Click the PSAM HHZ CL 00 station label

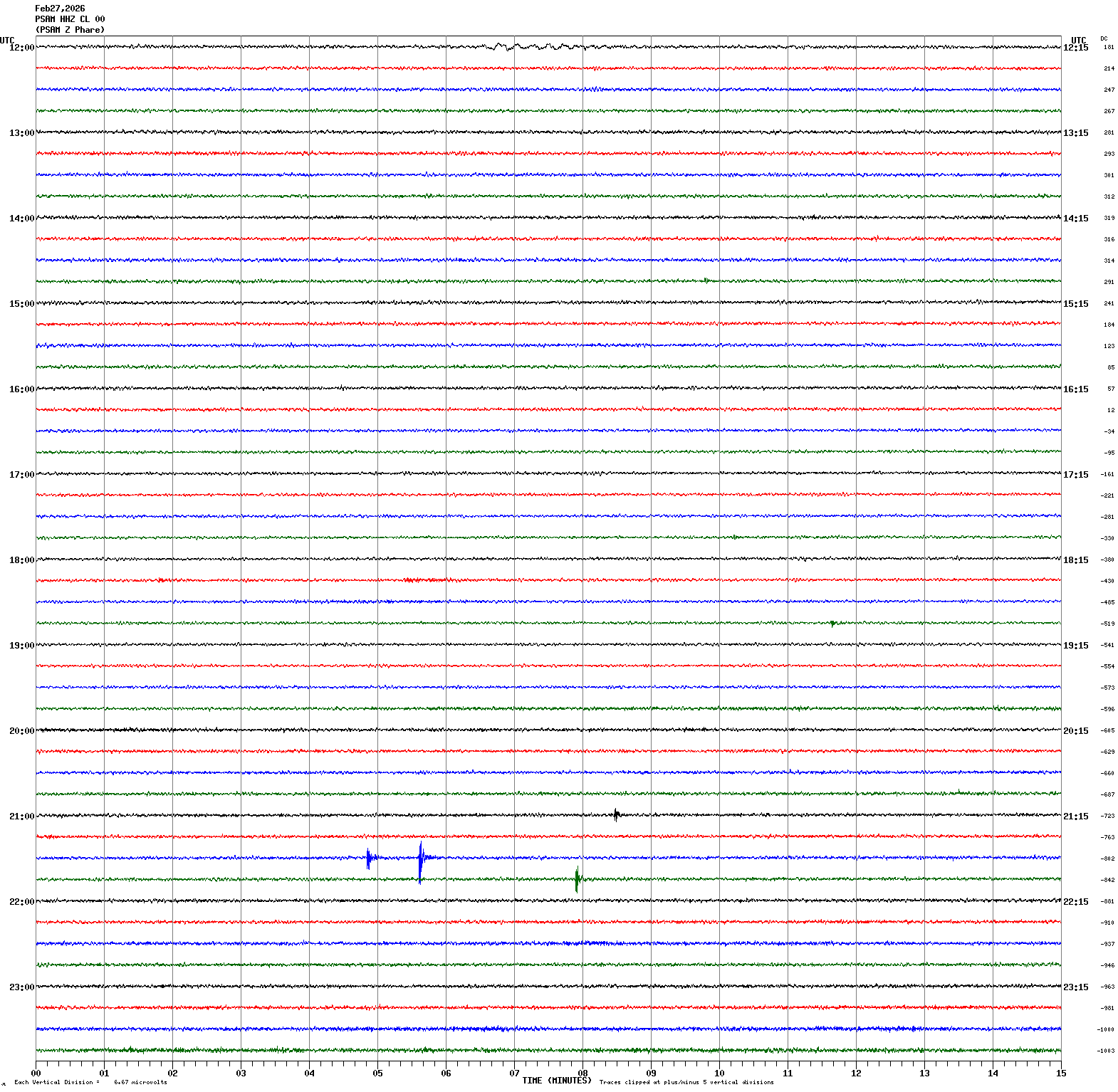70,19
